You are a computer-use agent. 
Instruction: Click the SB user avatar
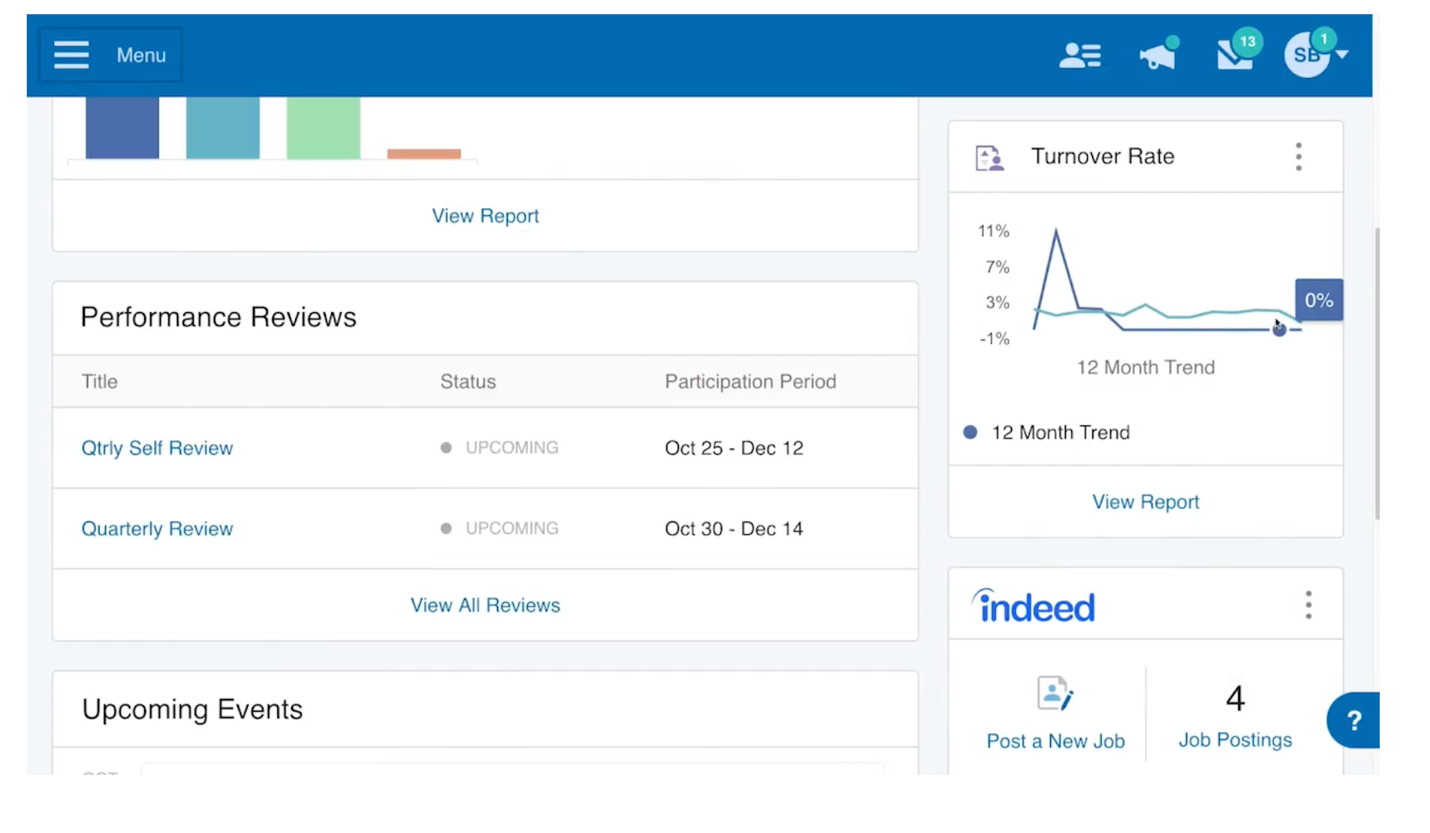(1306, 55)
